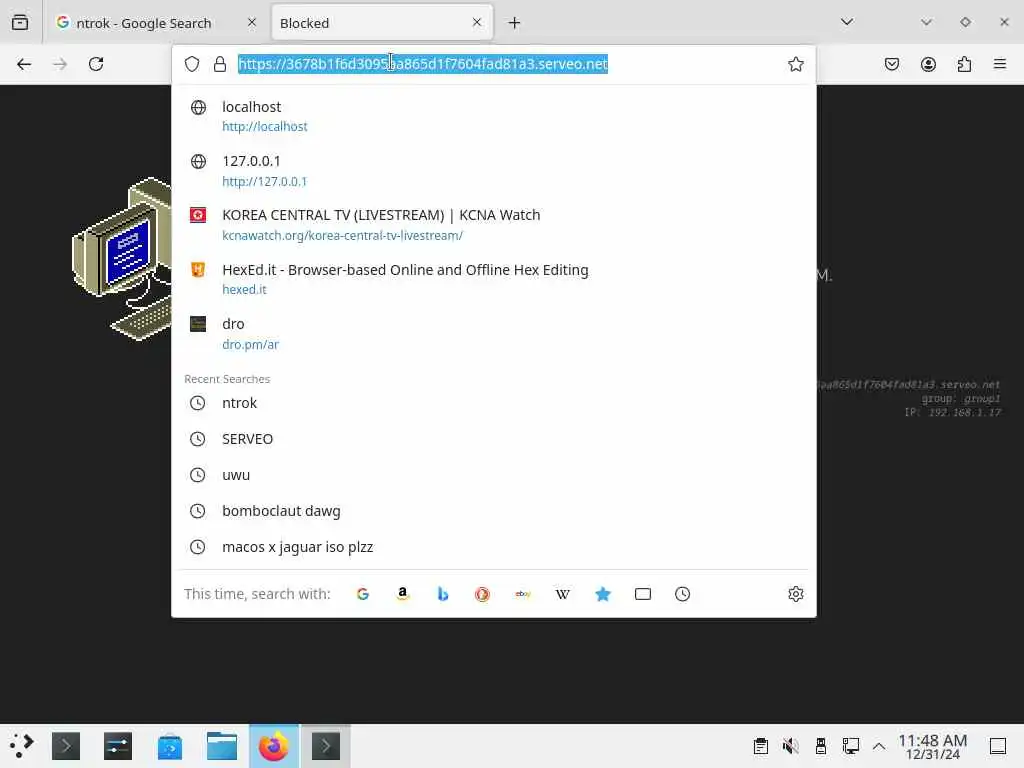Focus Firefox window in taskbar
Viewport: 1024px width, 768px height.
274,746
